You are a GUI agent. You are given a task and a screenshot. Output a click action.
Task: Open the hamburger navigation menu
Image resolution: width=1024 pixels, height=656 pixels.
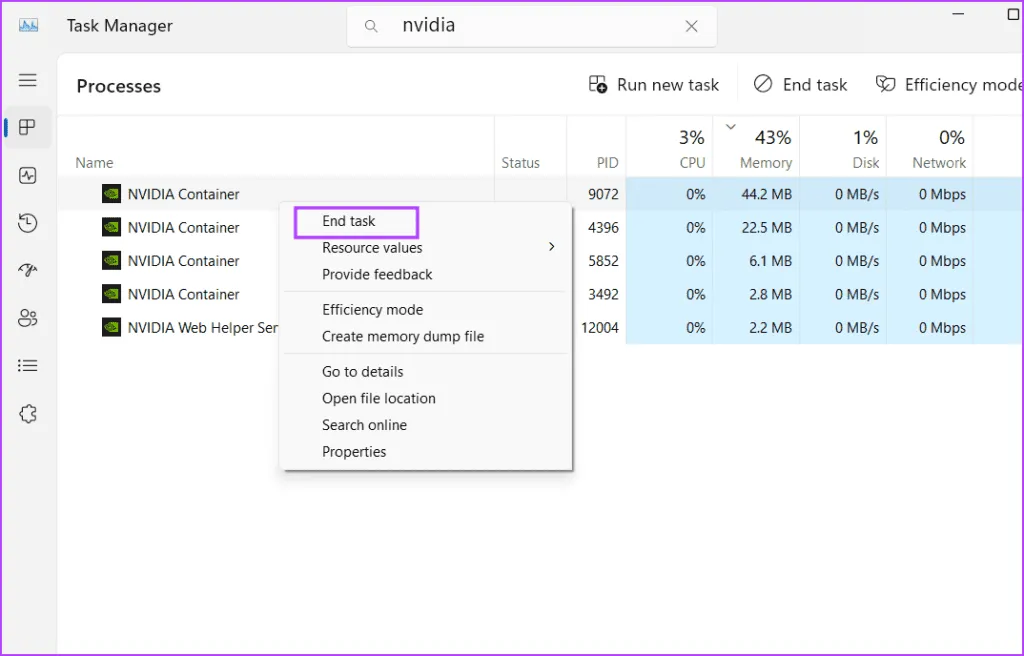click(x=28, y=80)
